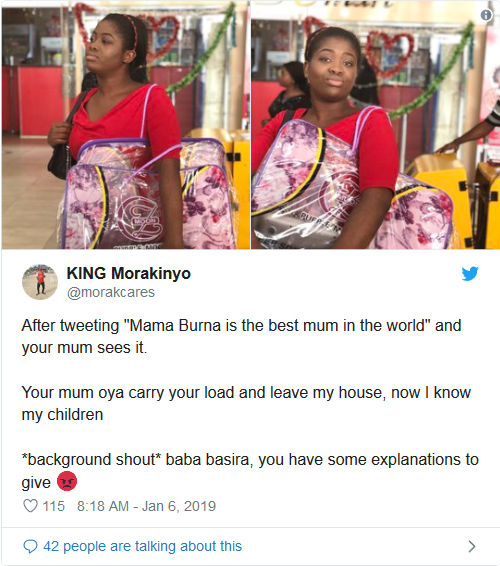This screenshot has width=500, height=566.
Task: Open the Twitter bird logo
Action: coord(470,274)
